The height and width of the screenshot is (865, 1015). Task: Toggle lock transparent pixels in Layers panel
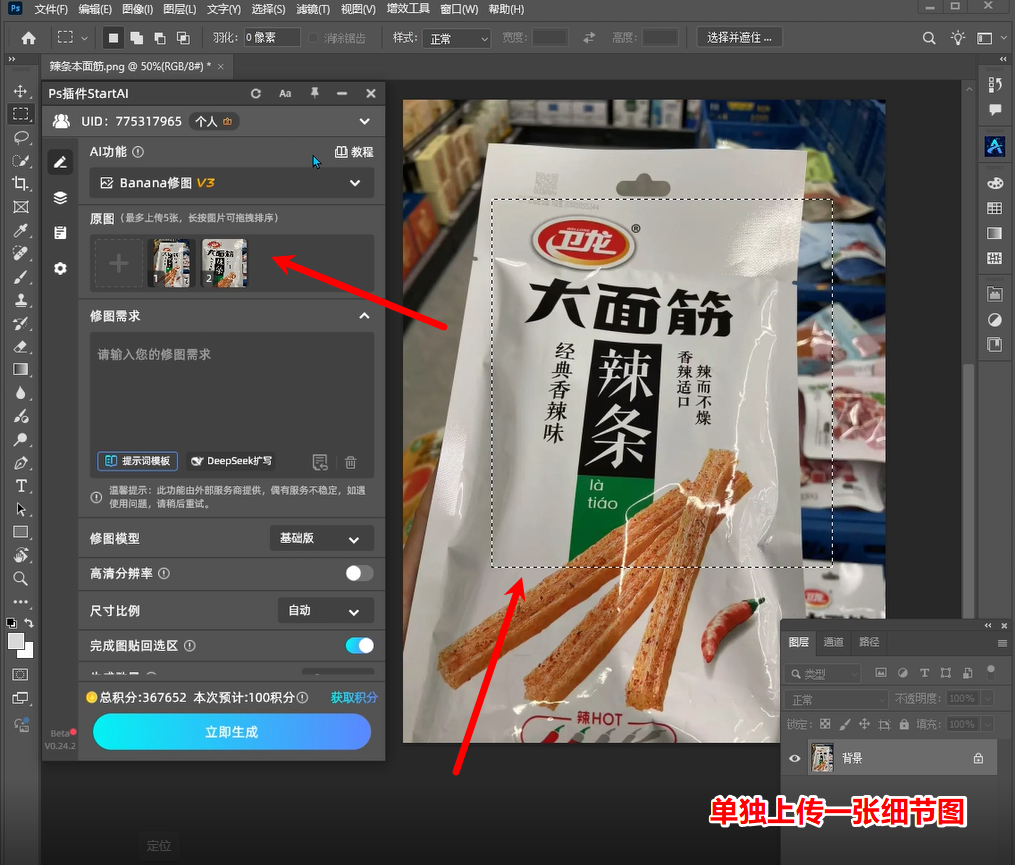(x=825, y=724)
